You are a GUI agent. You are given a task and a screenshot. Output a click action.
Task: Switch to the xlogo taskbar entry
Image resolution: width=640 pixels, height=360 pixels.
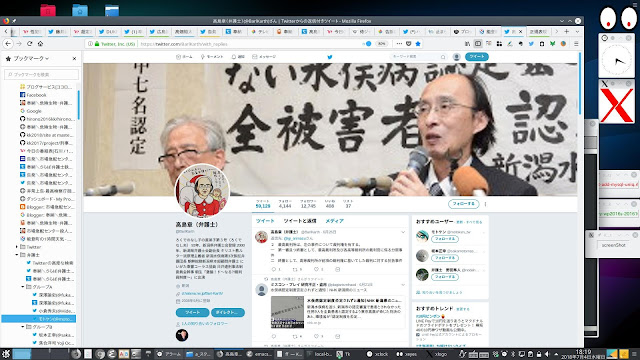coord(437,354)
